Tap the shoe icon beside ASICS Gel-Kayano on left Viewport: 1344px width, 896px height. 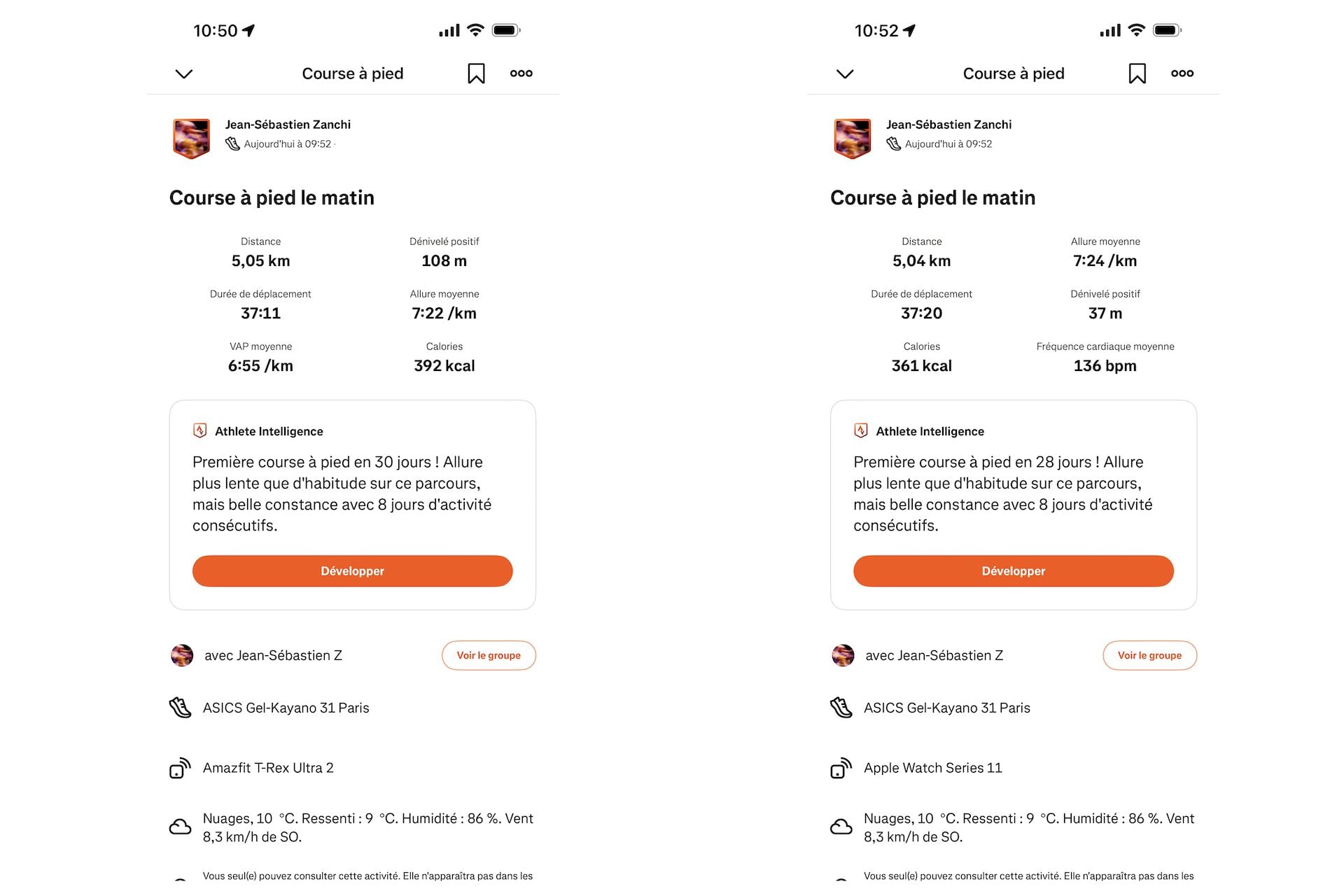[180, 708]
